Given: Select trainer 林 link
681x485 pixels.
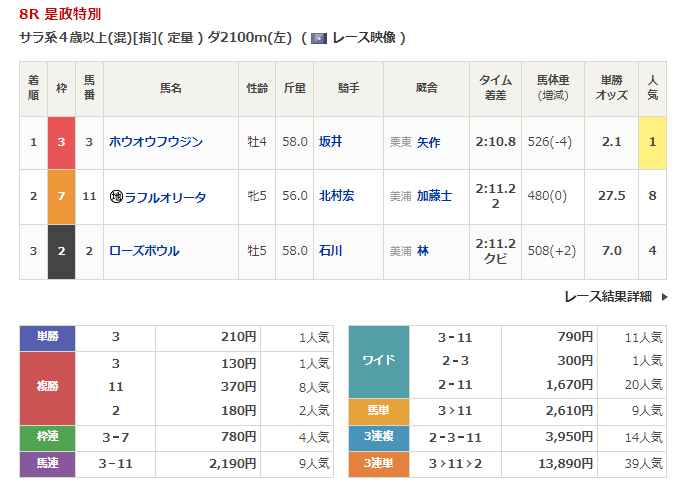Looking at the screenshot, I should 423,251.
